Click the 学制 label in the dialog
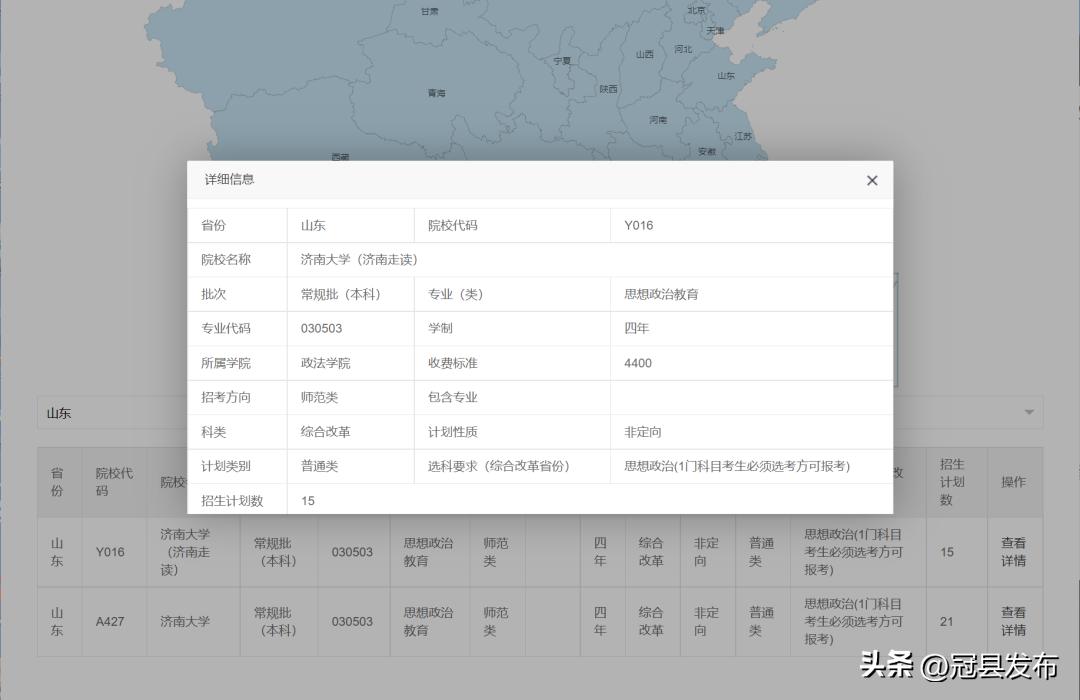Image resolution: width=1080 pixels, height=700 pixels. (x=440, y=329)
